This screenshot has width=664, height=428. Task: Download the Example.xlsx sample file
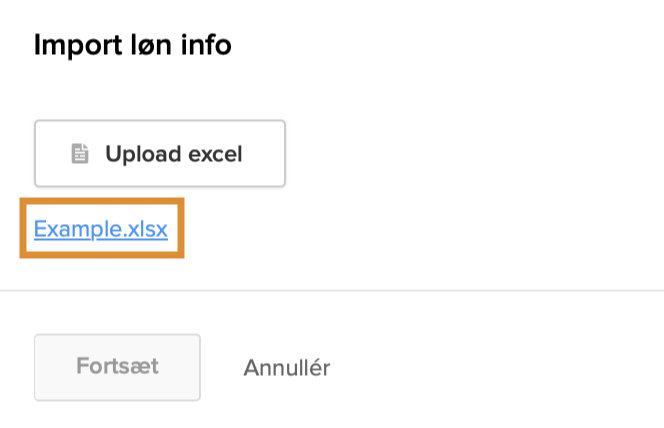coord(101,229)
